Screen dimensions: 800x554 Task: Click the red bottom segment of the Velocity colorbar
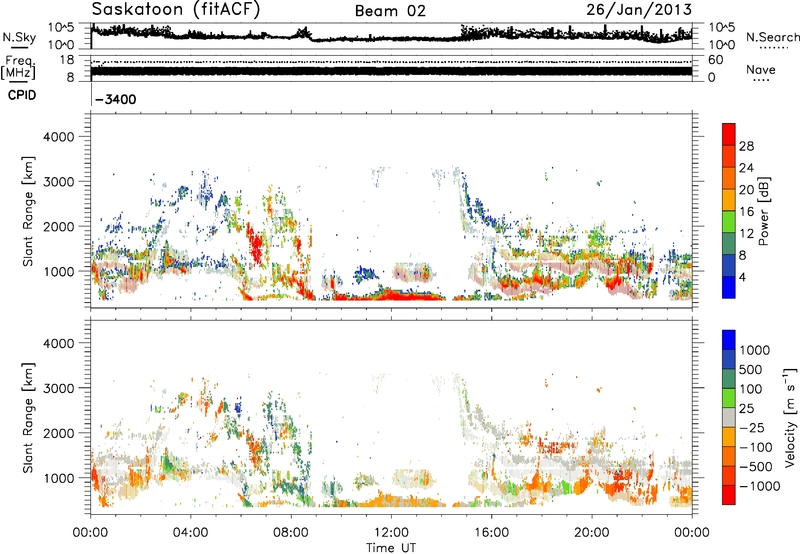[729, 495]
